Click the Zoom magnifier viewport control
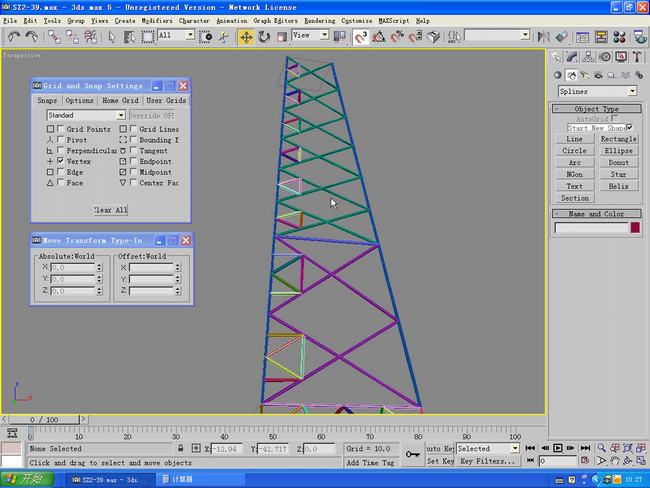This screenshot has height=488, width=650. pos(601,448)
